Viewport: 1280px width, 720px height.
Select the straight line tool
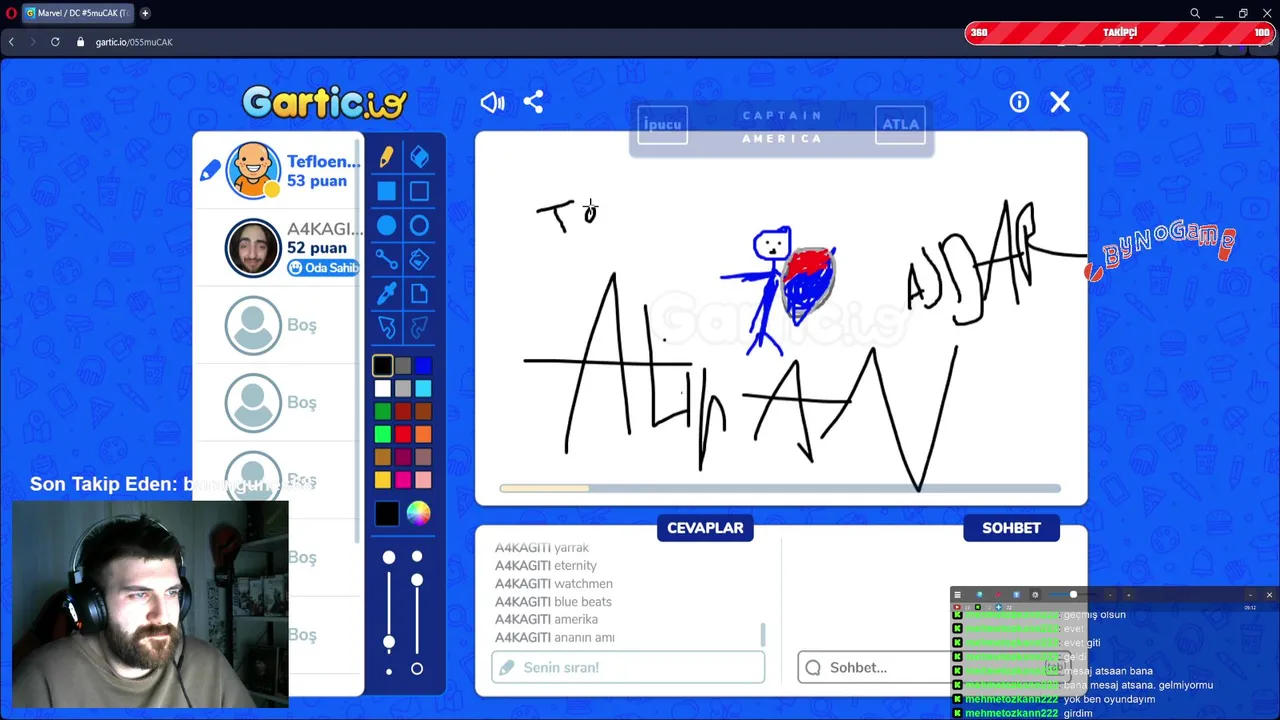[386, 260]
